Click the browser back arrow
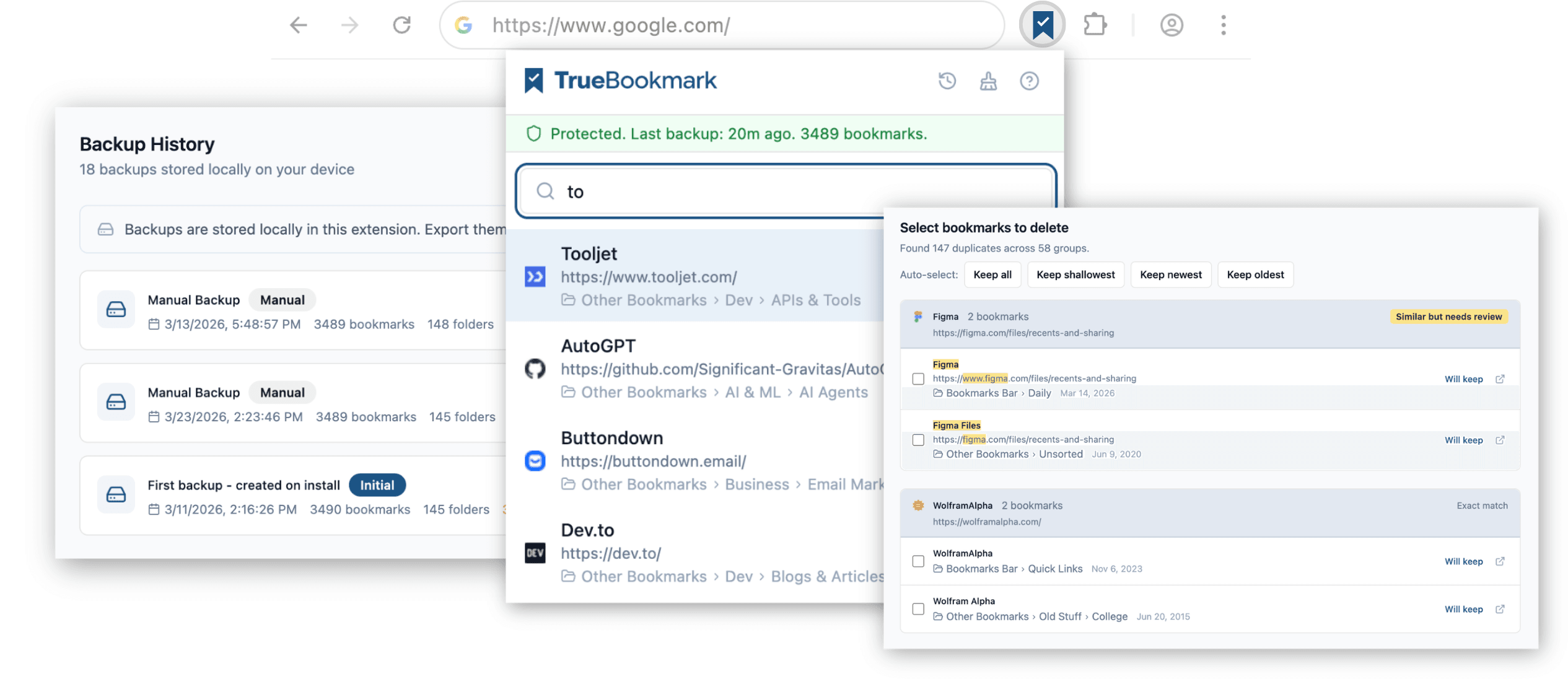Screen dimensions: 1568x679 click(x=299, y=25)
